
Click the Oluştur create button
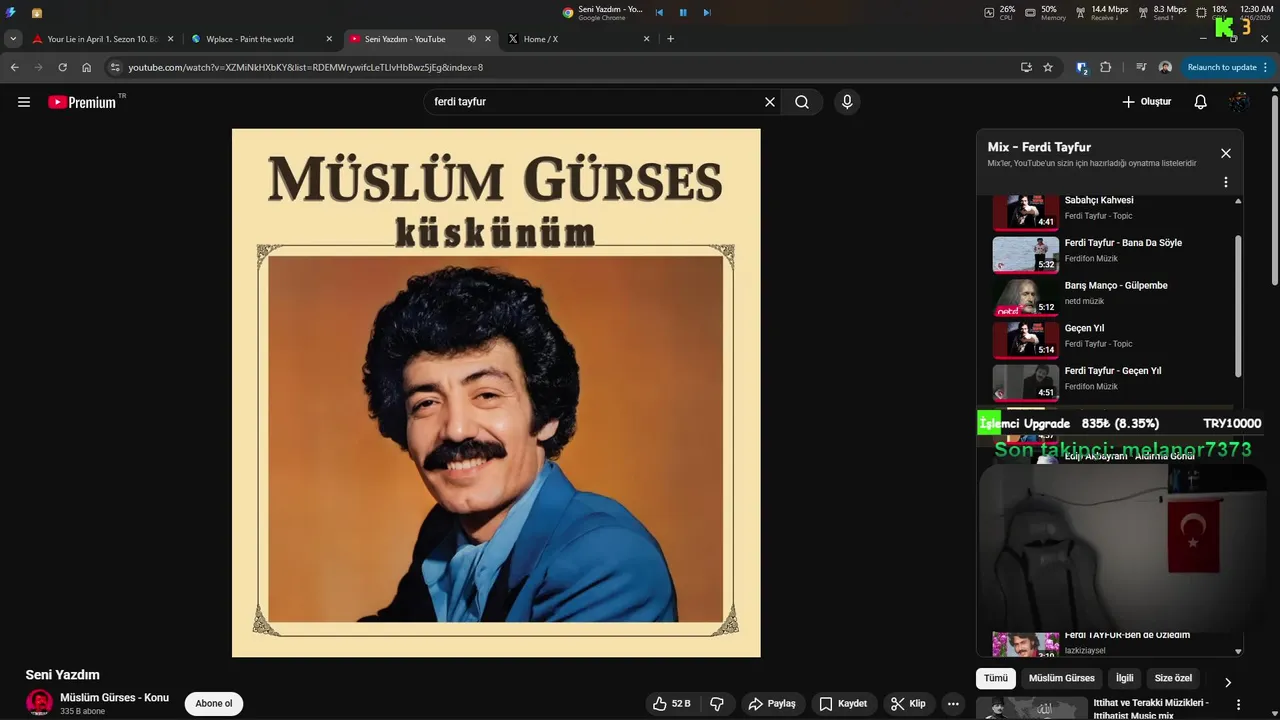coord(1146,102)
